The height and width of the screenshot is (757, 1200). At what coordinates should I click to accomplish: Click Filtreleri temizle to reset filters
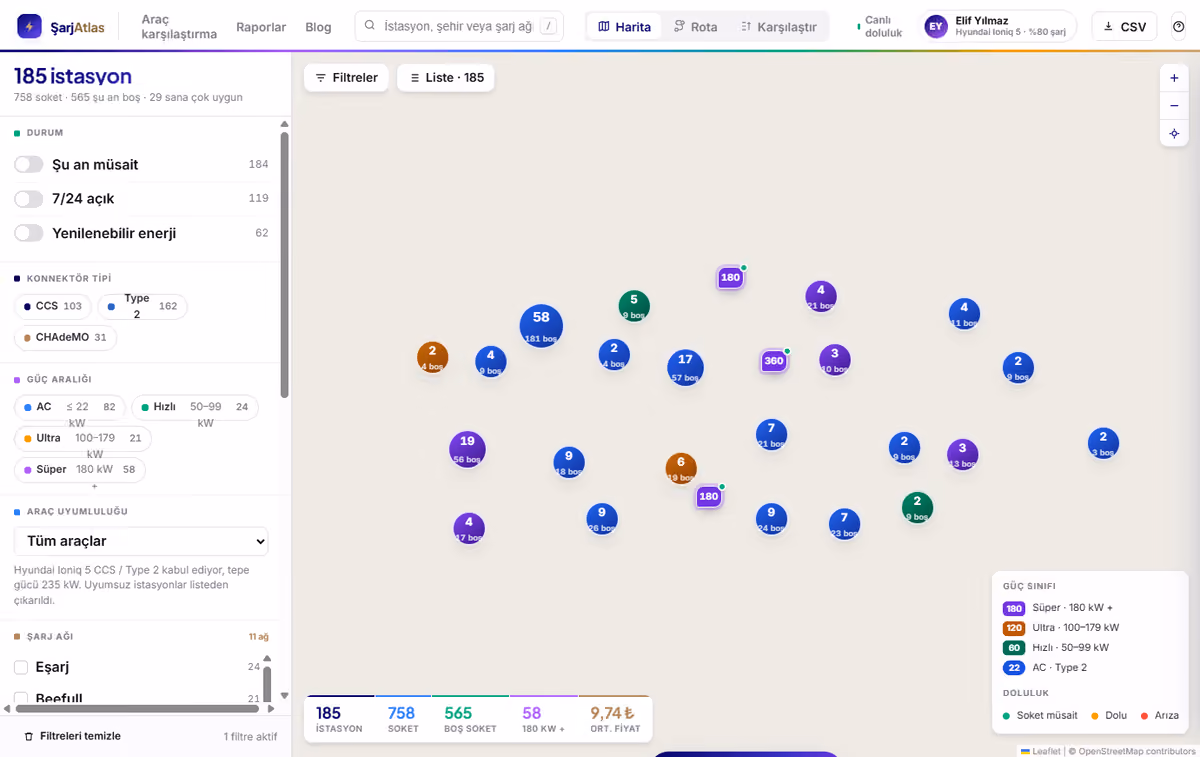[x=72, y=736]
